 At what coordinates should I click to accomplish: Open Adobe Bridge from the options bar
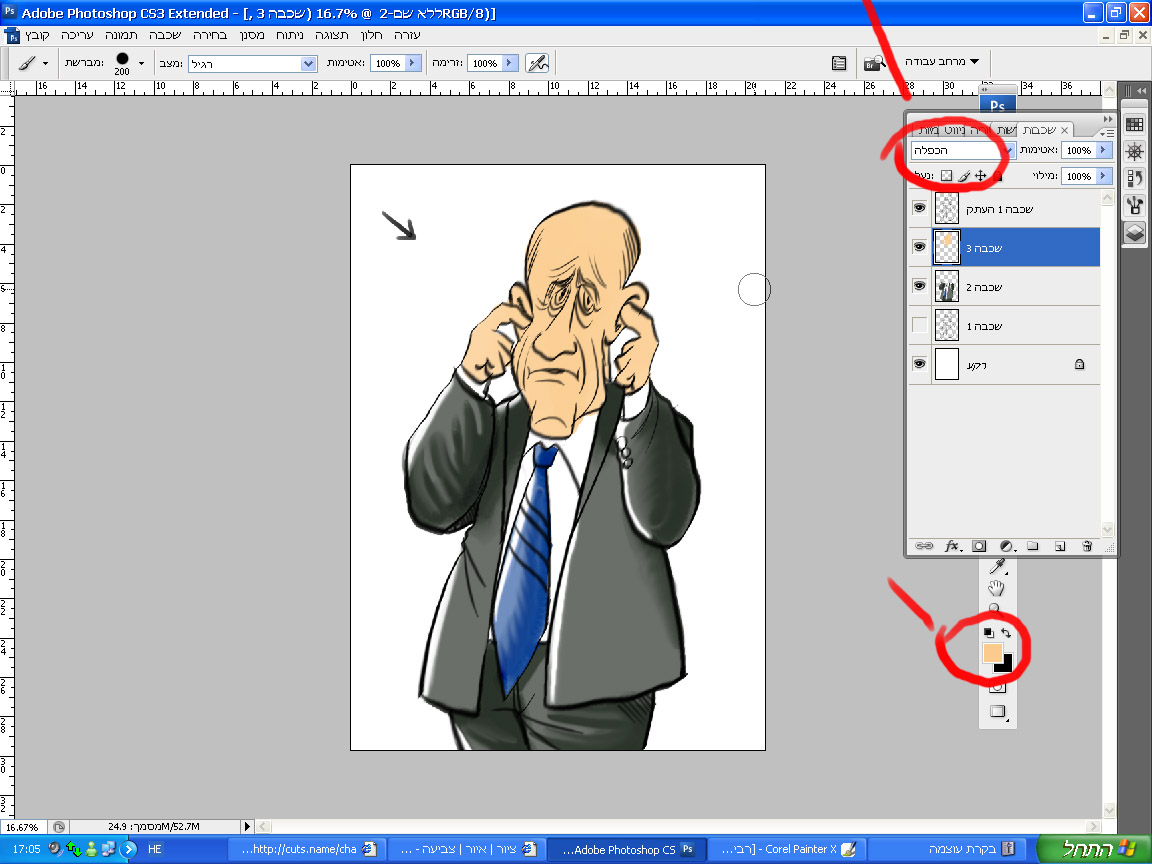[x=875, y=63]
